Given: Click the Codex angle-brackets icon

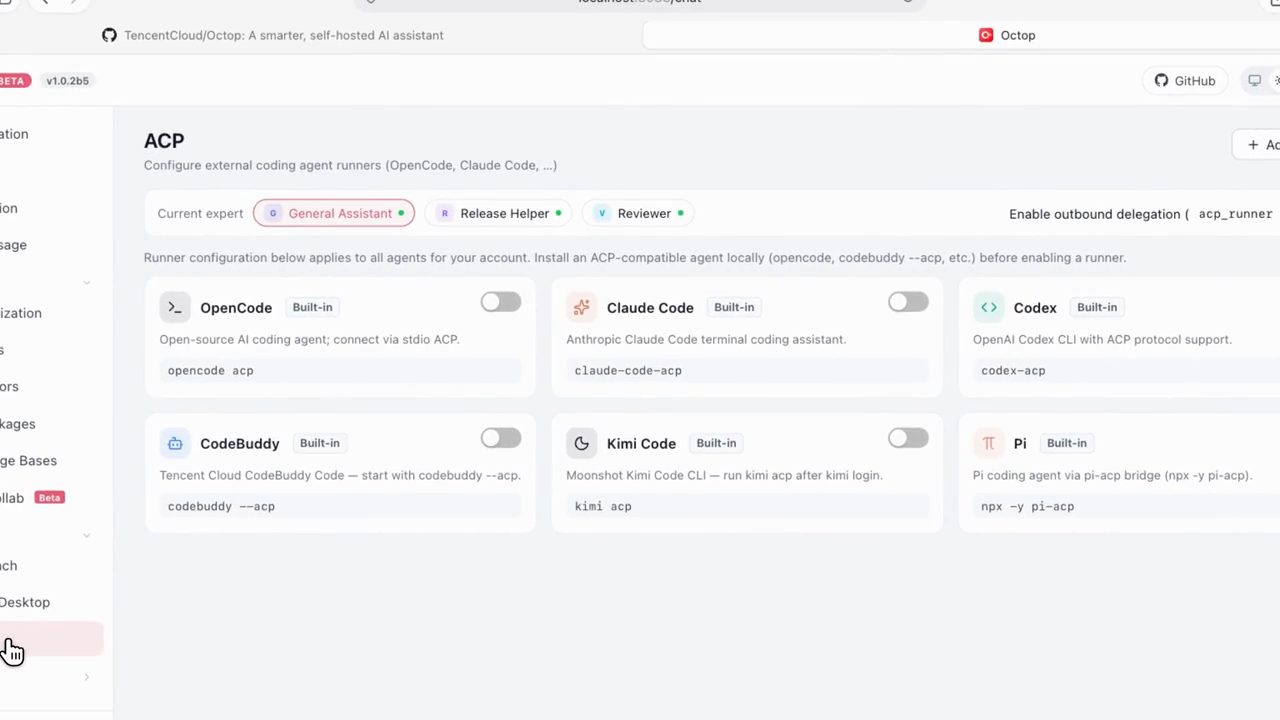Looking at the screenshot, I should click(989, 308).
